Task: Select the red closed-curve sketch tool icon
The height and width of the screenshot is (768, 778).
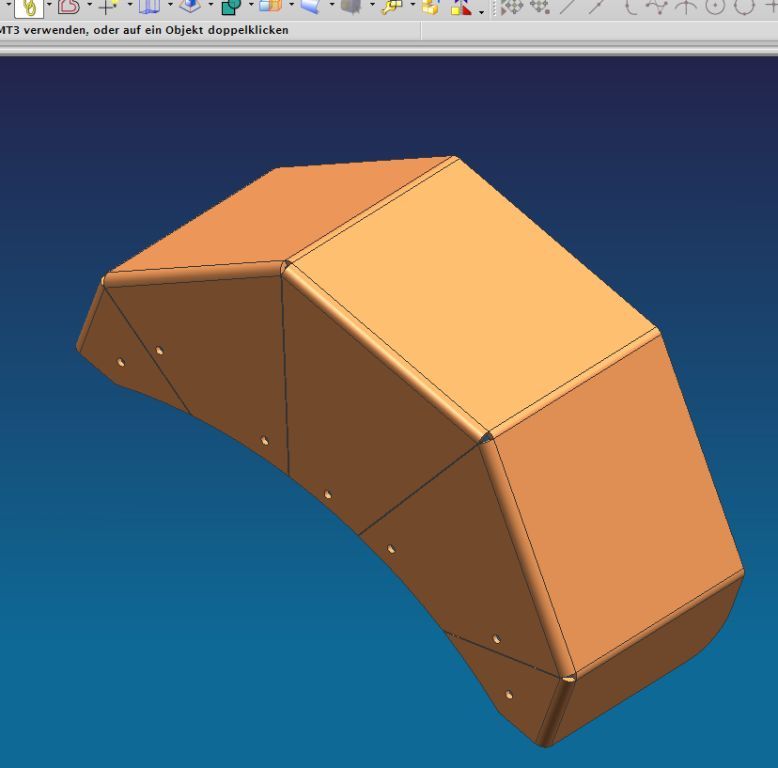Action: click(69, 7)
